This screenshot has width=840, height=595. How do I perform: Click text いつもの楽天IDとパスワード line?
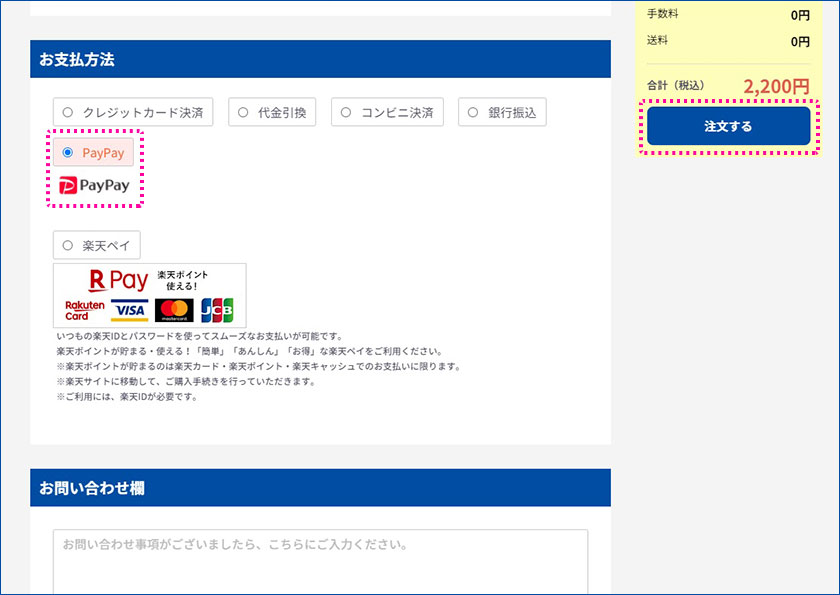point(199,336)
